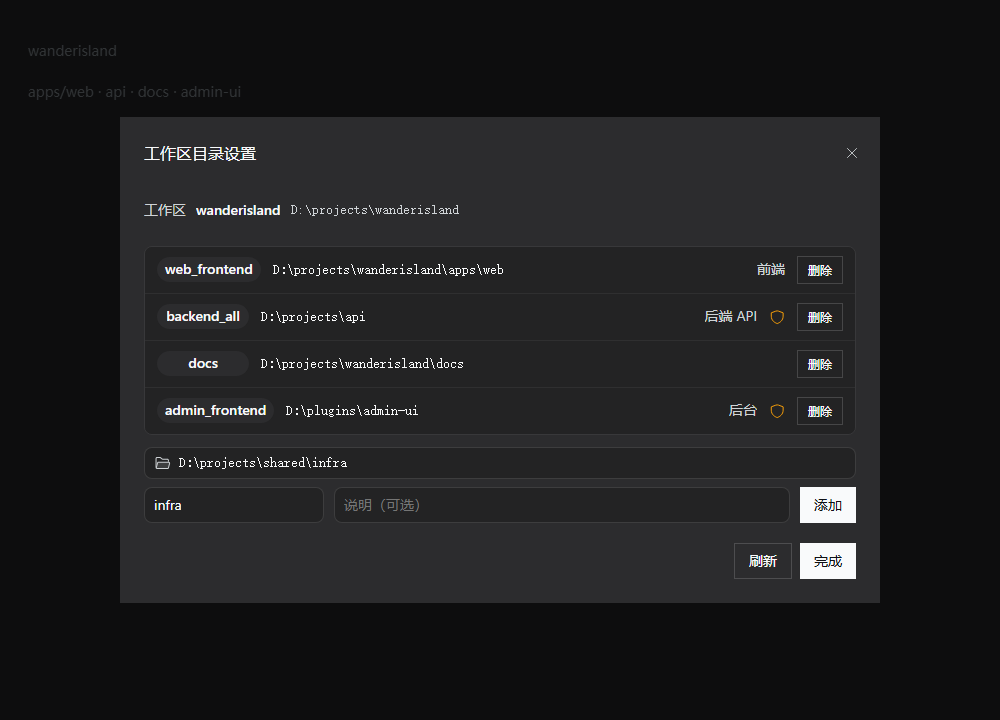
Task: Close the workspace directory settings dialog
Action: 851,153
